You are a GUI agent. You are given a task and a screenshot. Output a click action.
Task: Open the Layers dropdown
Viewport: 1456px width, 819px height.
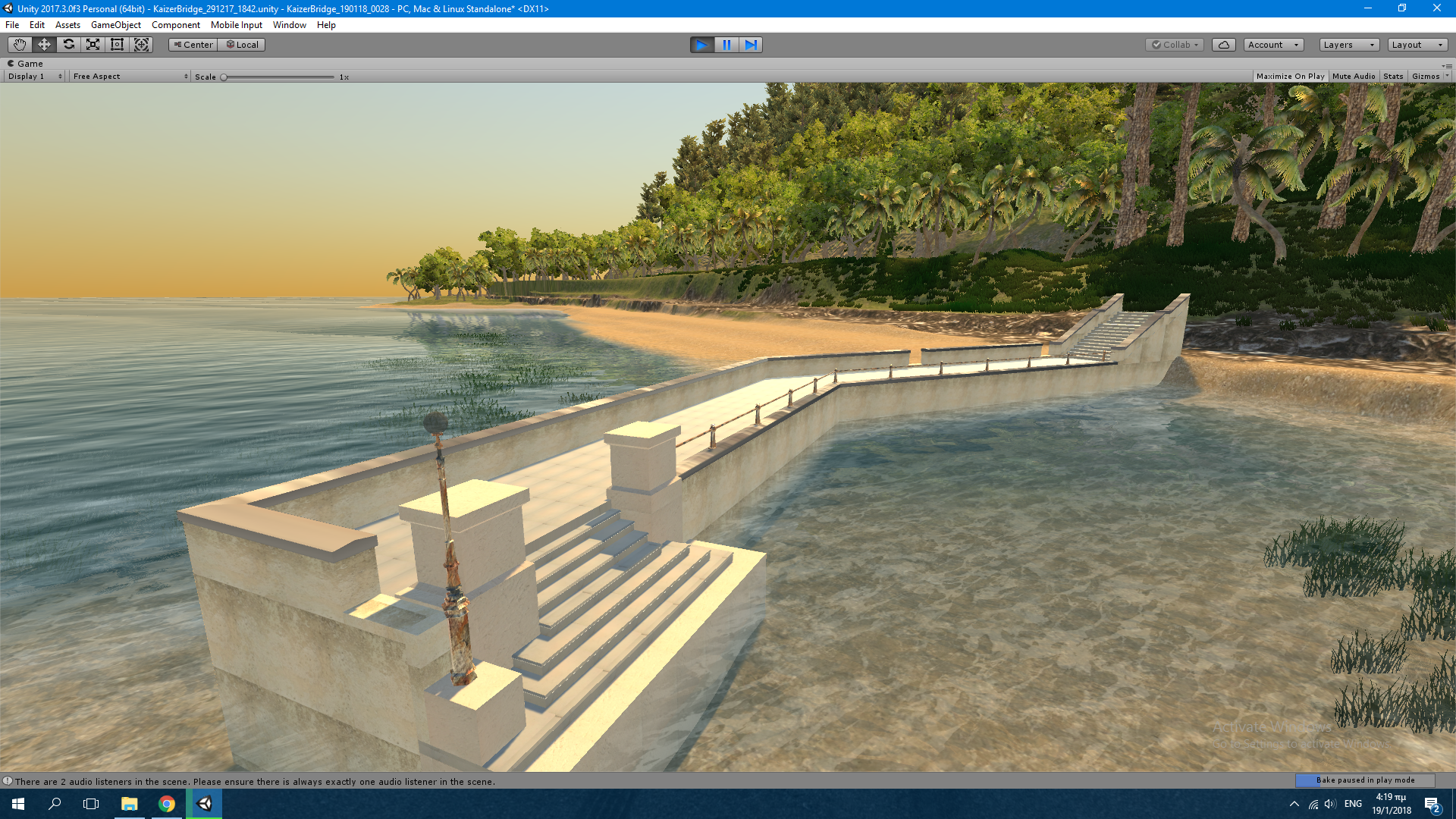click(x=1348, y=45)
